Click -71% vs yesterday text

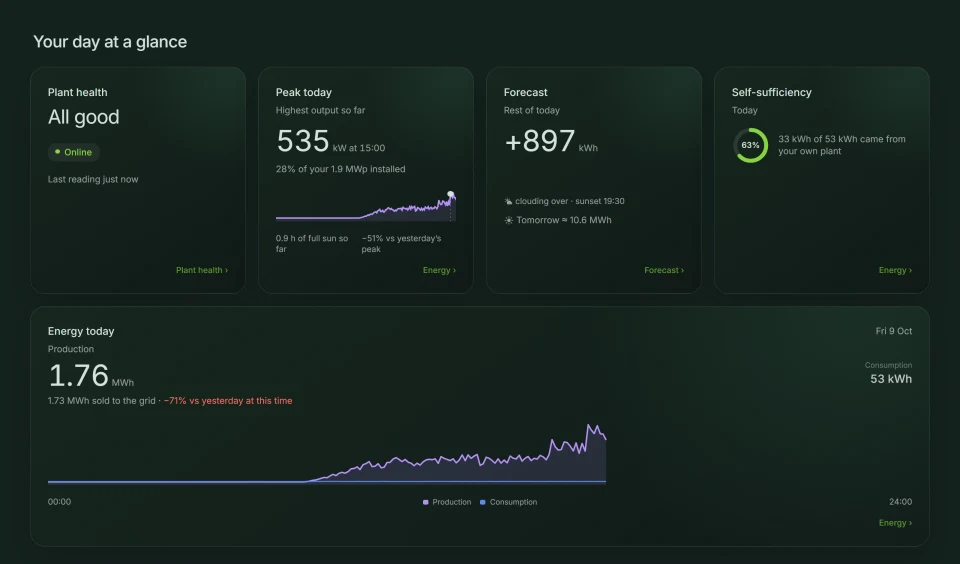(x=228, y=400)
